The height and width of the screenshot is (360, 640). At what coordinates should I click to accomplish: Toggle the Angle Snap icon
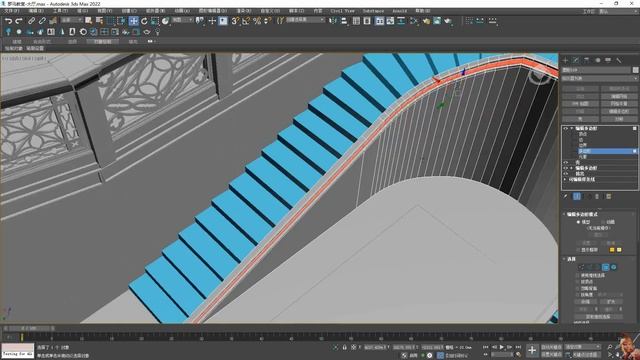coord(246,20)
